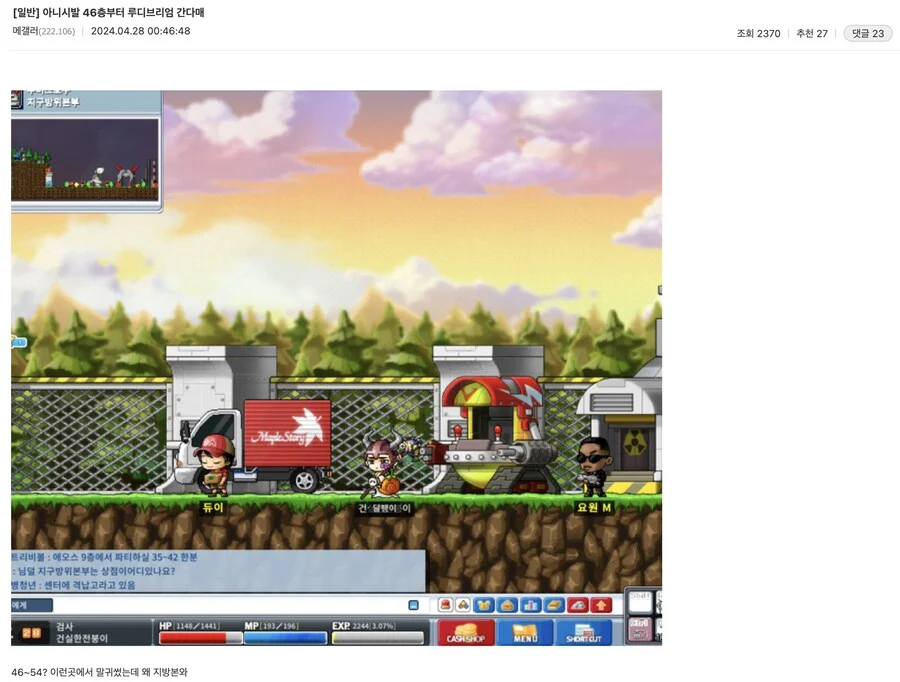Click the post title text
This screenshot has width=900, height=682.
pos(108,12)
